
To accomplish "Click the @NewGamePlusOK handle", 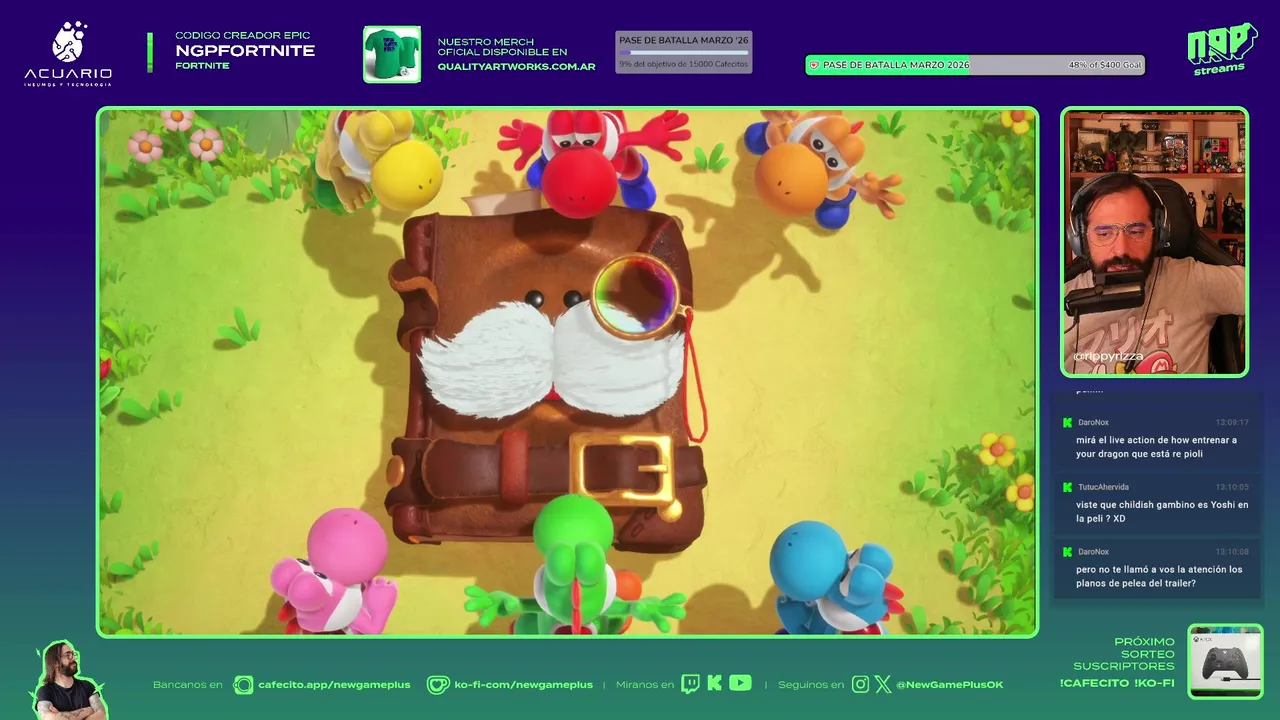I will [x=949, y=685].
